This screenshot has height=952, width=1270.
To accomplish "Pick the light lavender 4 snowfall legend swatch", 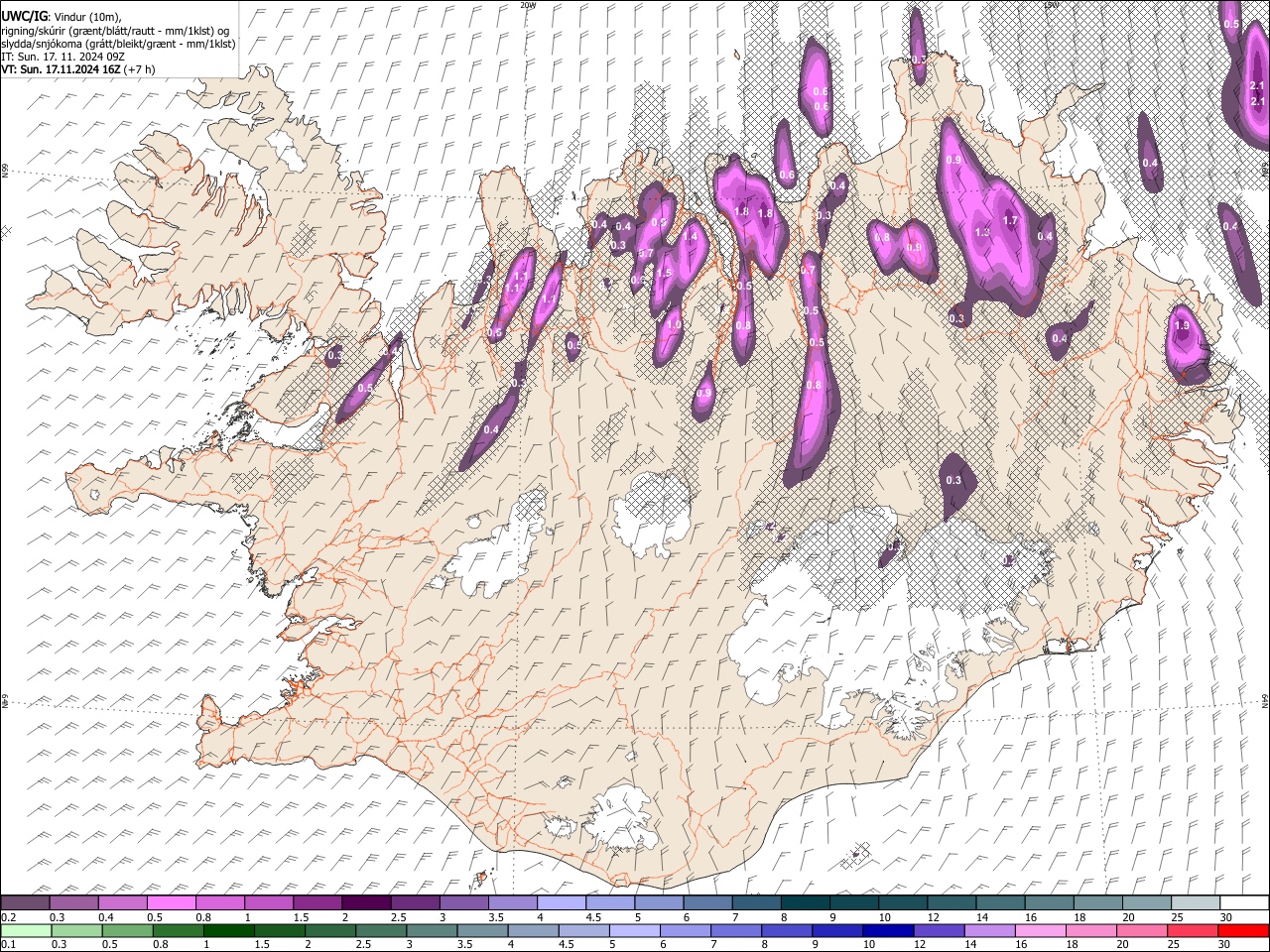I will (x=561, y=902).
